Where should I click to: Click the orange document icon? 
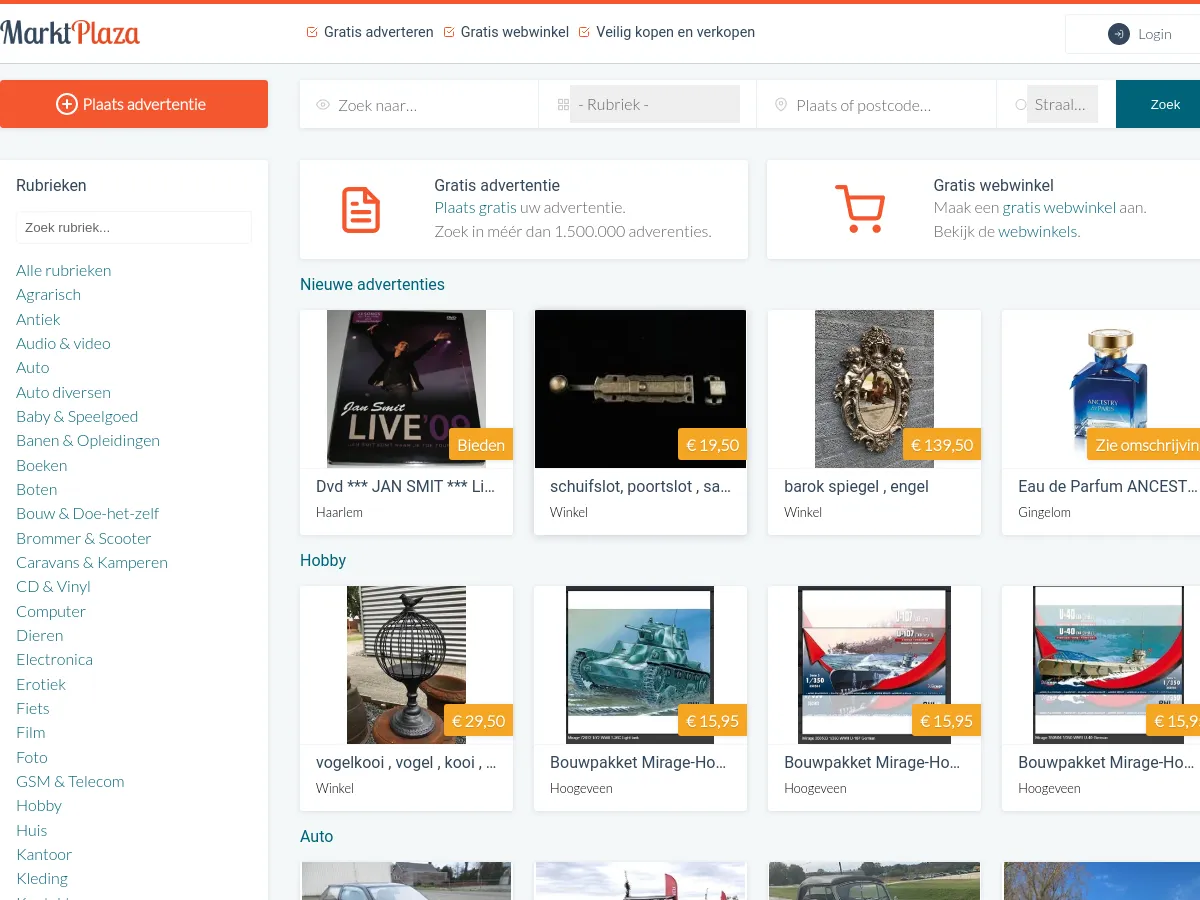click(361, 210)
